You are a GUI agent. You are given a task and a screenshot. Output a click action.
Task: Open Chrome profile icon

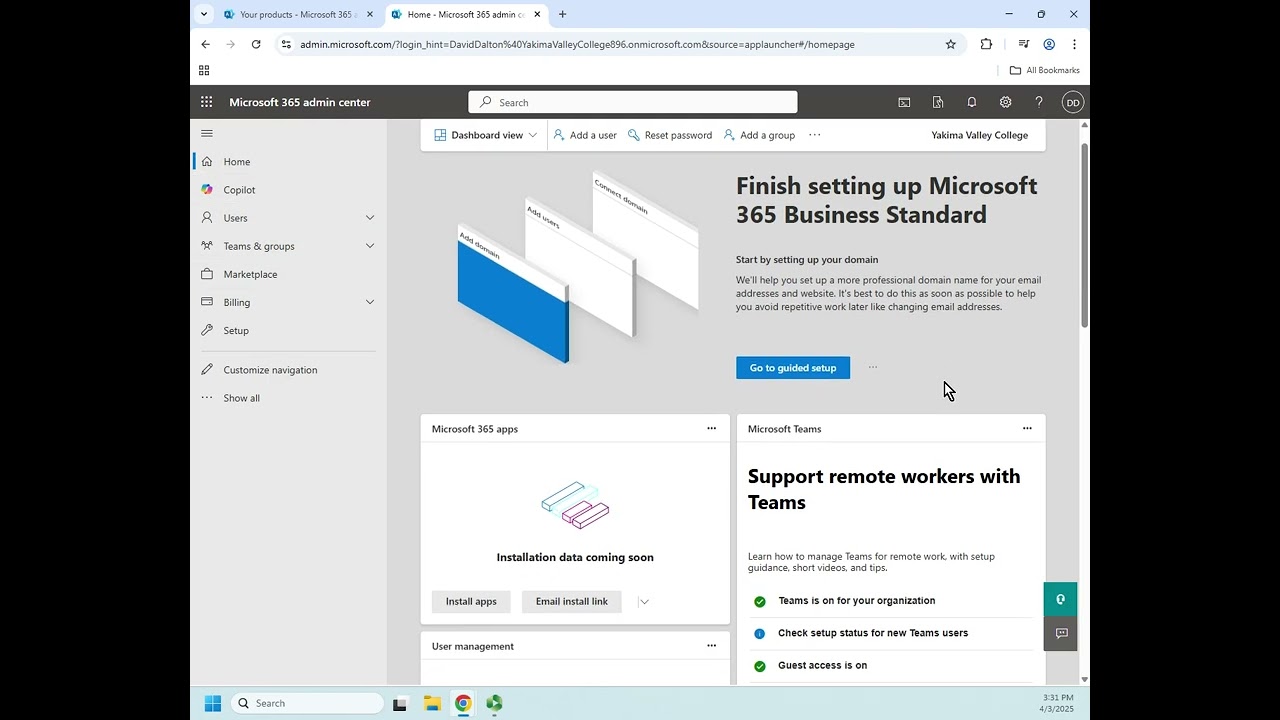tap(1049, 44)
